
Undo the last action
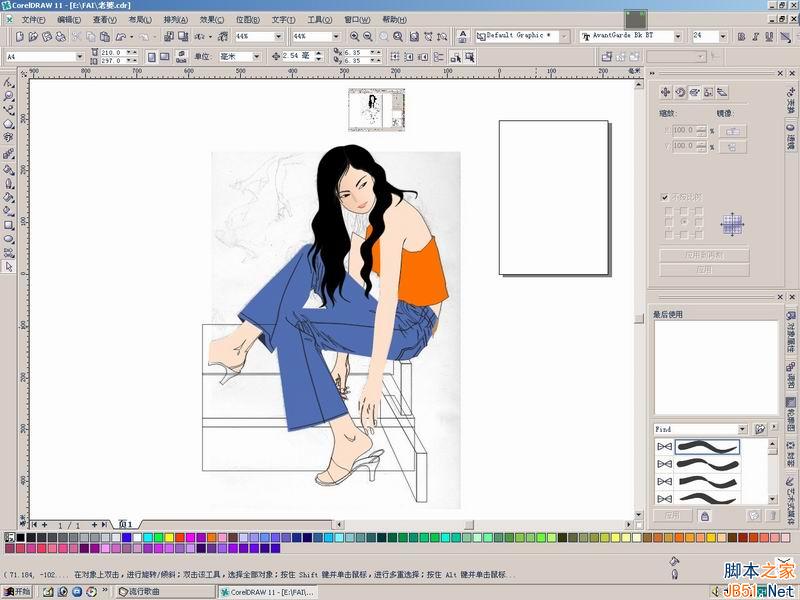(x=121, y=36)
